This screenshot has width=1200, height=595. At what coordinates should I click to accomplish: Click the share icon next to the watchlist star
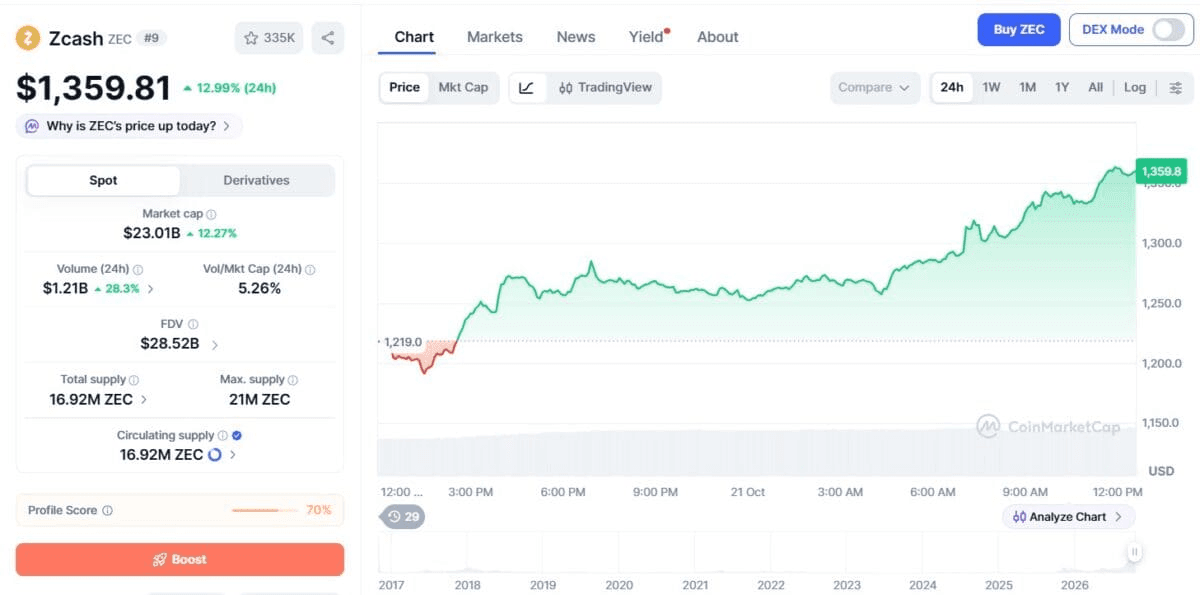coord(327,38)
